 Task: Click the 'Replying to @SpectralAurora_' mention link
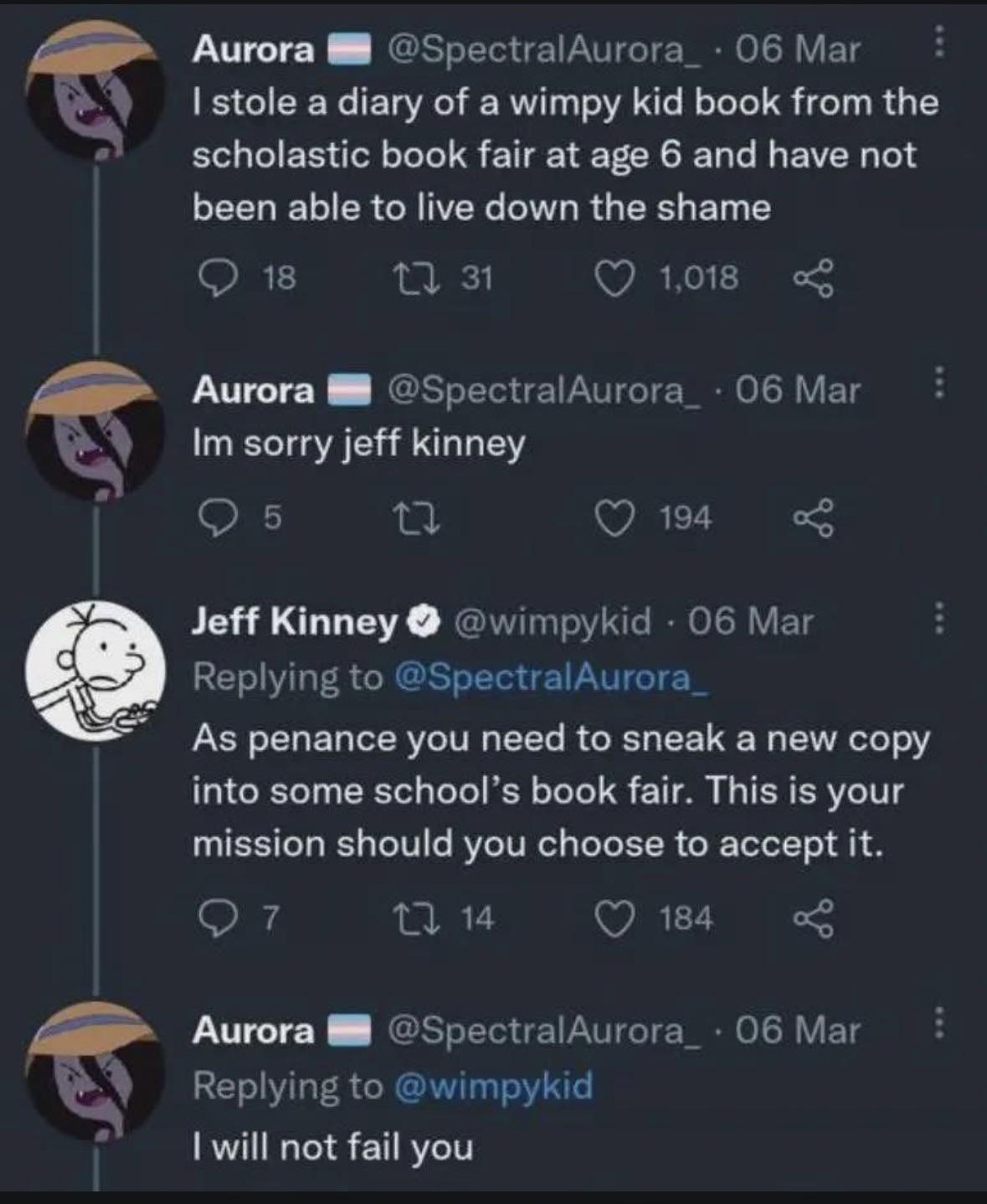[x=550, y=677]
